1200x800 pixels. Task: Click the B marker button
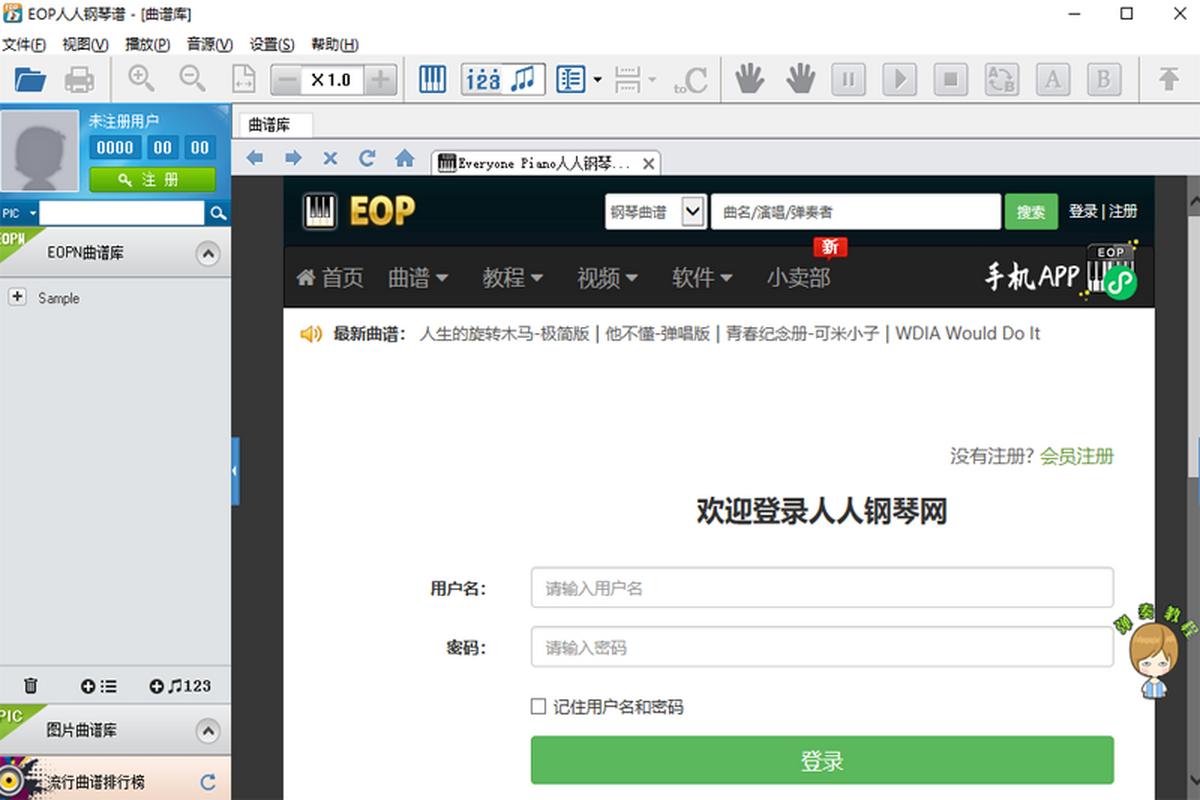pos(1103,79)
